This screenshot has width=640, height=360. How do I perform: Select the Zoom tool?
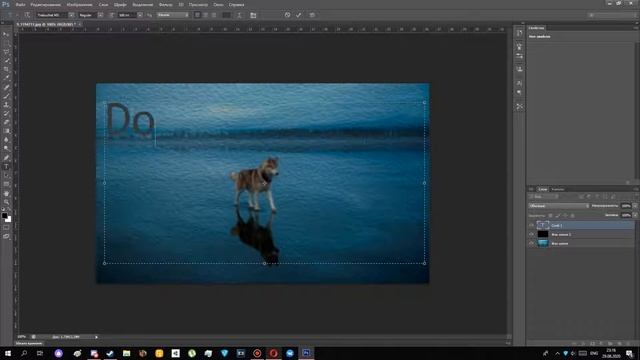click(6, 202)
